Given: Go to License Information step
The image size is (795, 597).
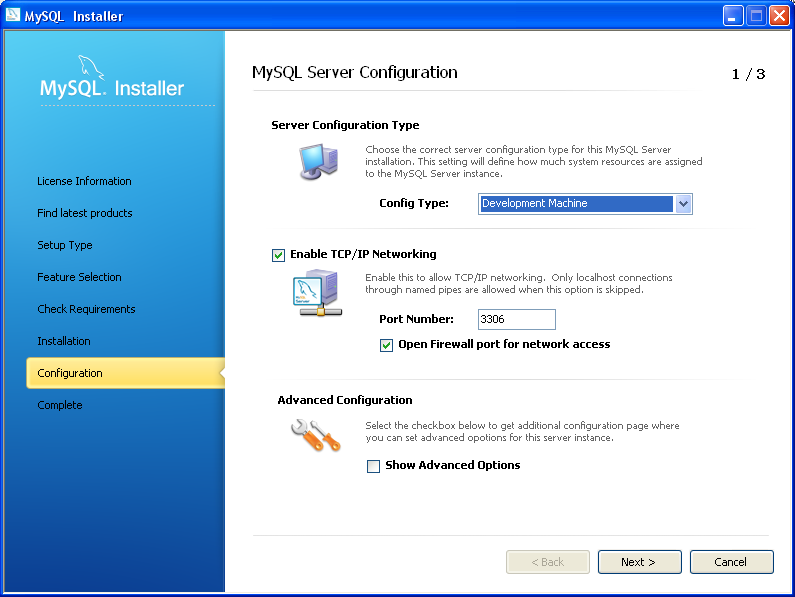Looking at the screenshot, I should coord(84,181).
